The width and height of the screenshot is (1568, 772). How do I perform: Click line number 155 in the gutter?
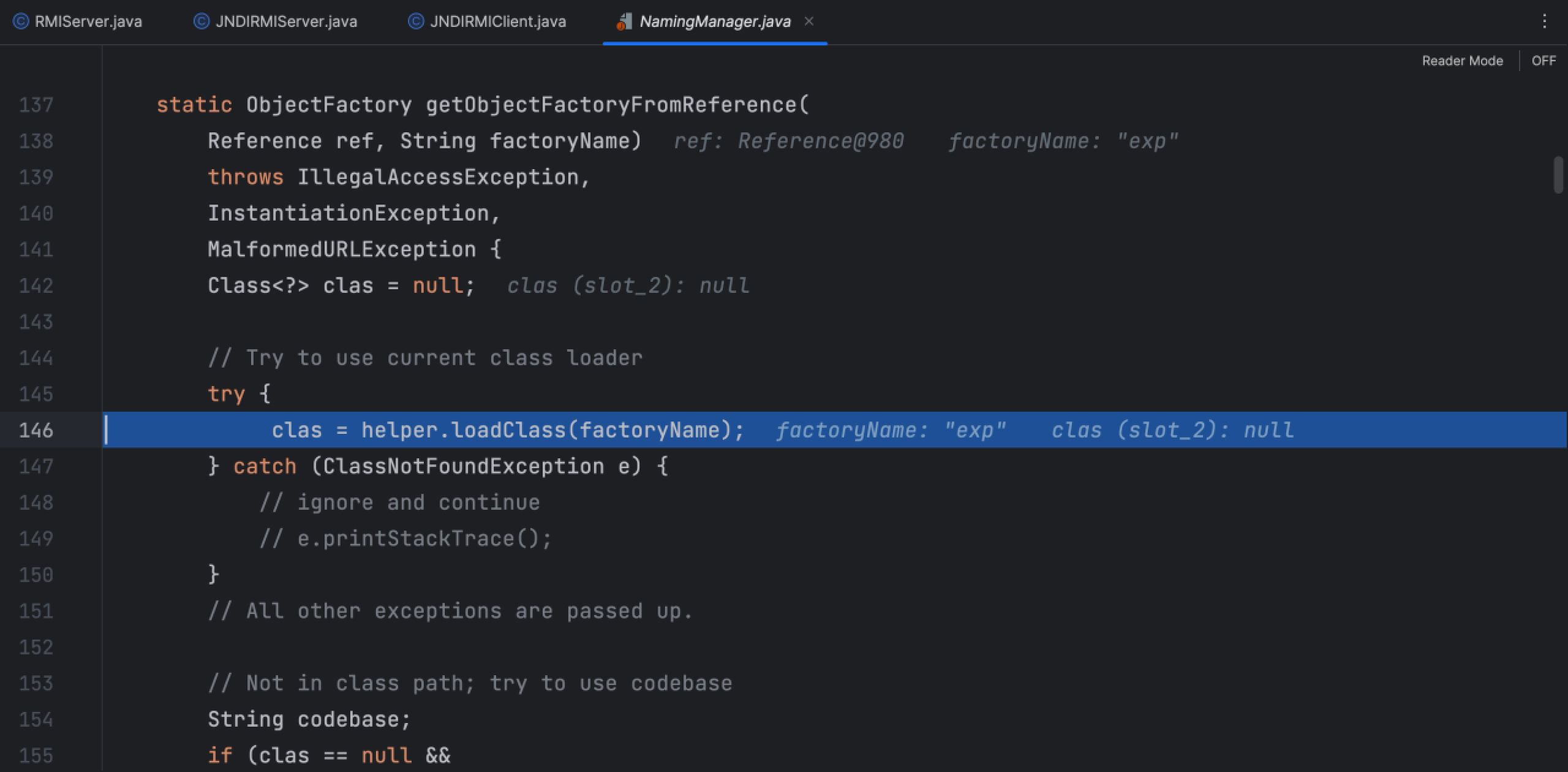(36, 755)
